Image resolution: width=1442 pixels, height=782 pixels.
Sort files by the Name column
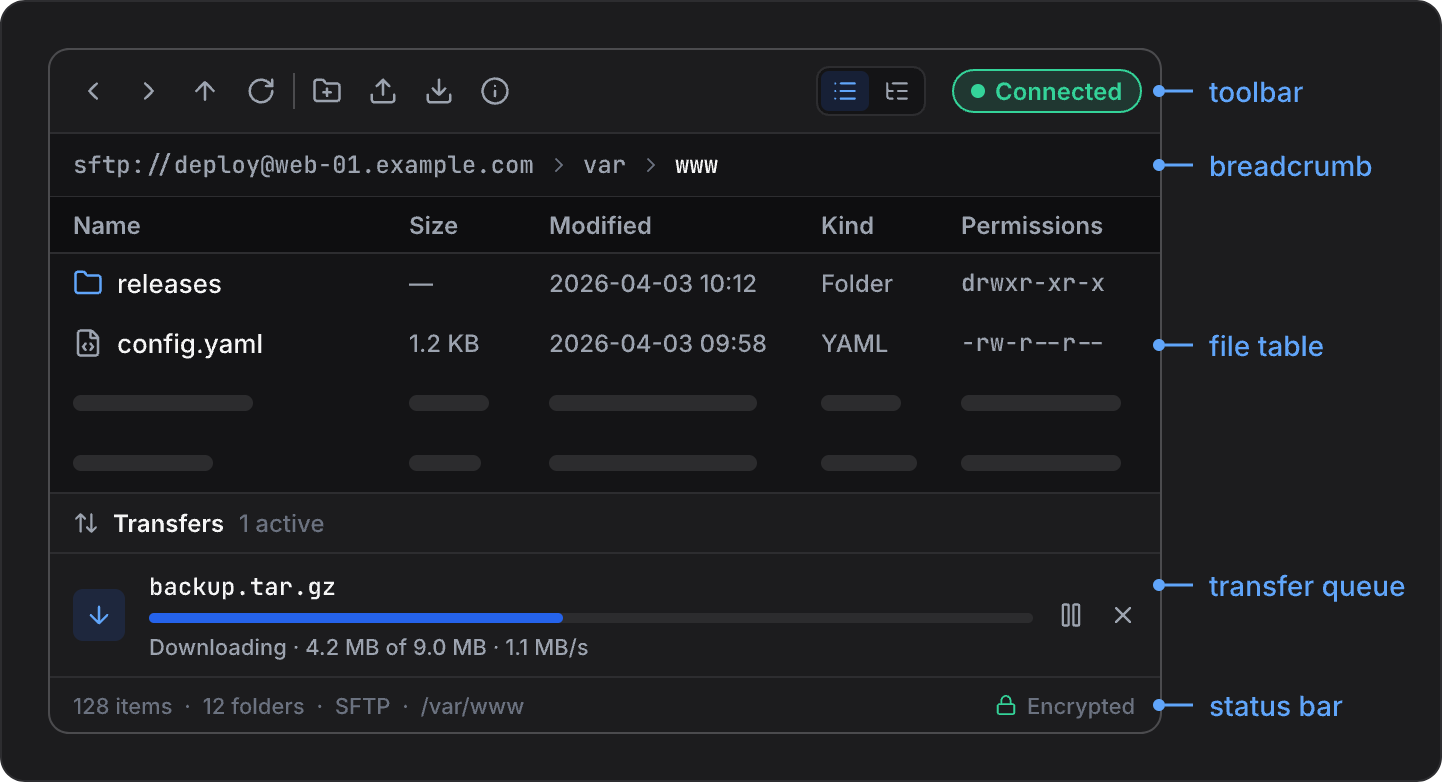click(x=107, y=226)
